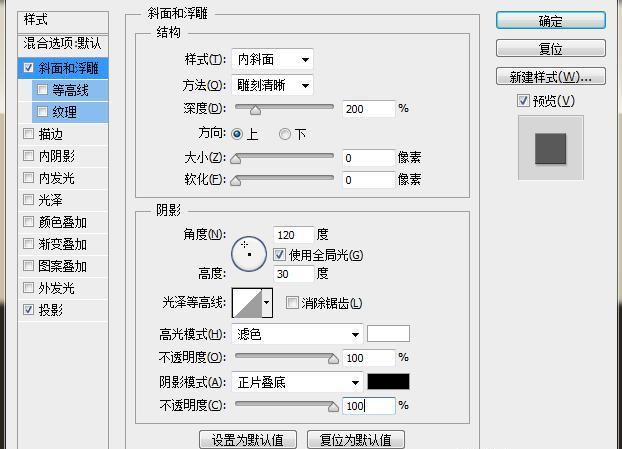Select the 上 direction radio button
The width and height of the screenshot is (622, 449).
point(237,134)
